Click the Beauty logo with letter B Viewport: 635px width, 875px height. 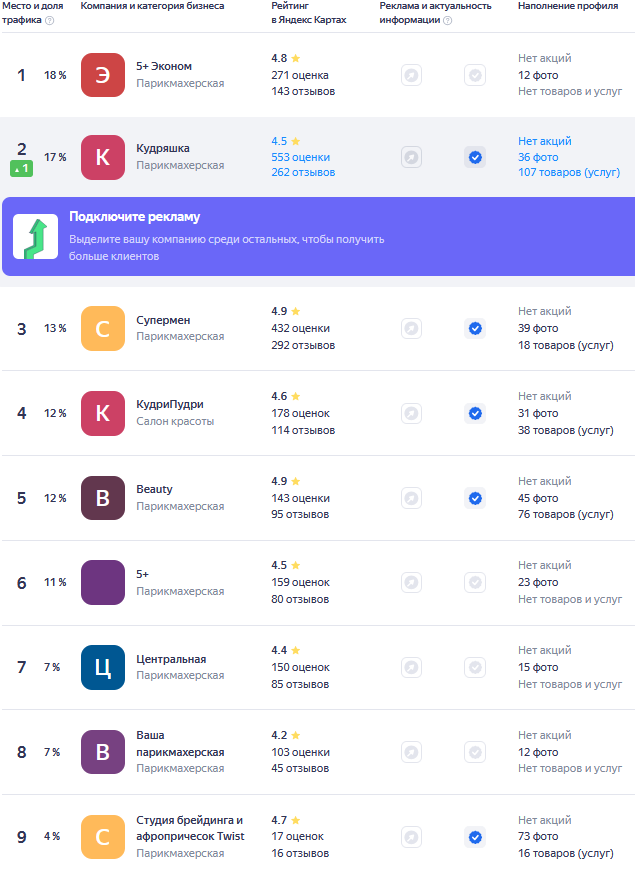[103, 498]
